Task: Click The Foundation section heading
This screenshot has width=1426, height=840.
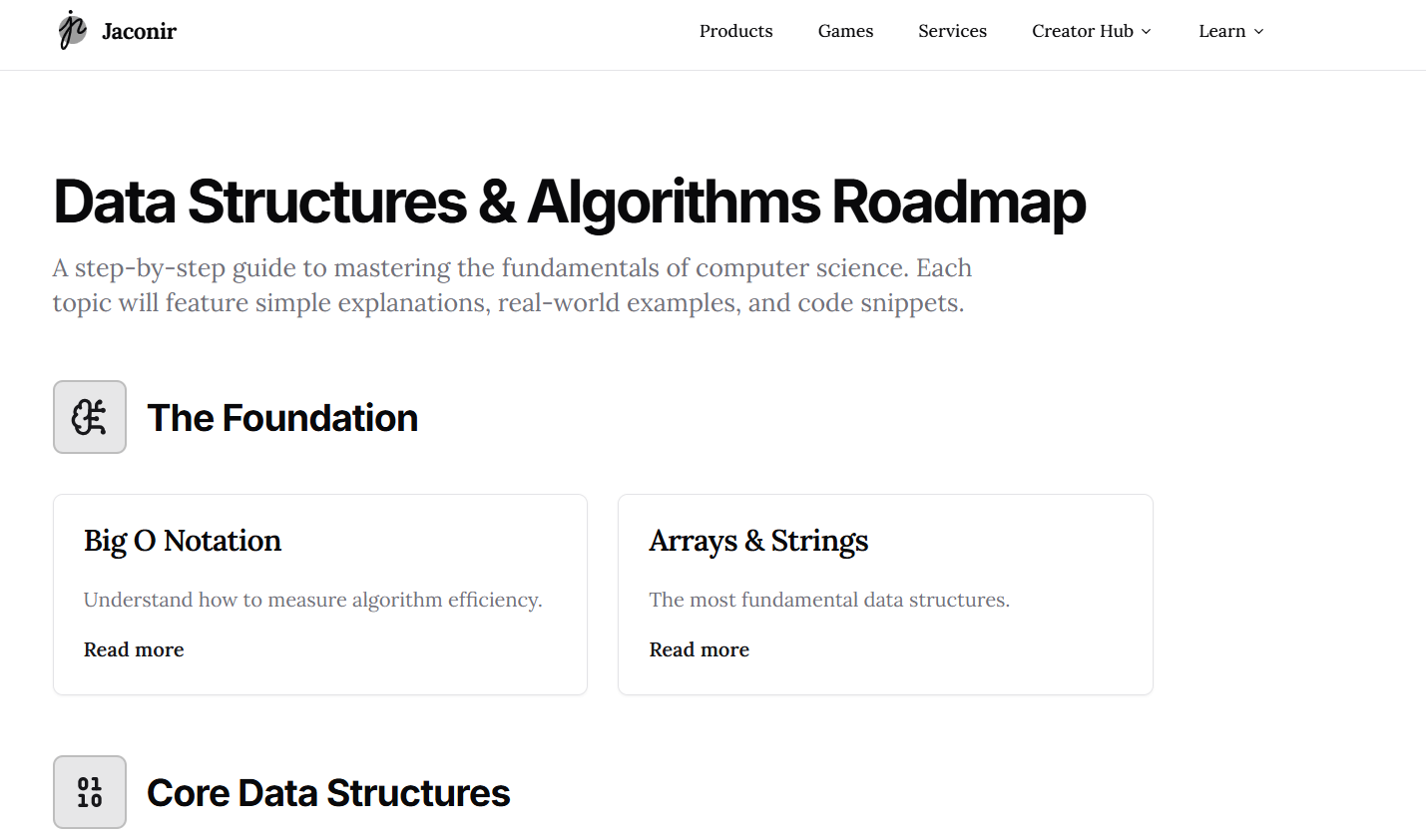Action: 282,417
